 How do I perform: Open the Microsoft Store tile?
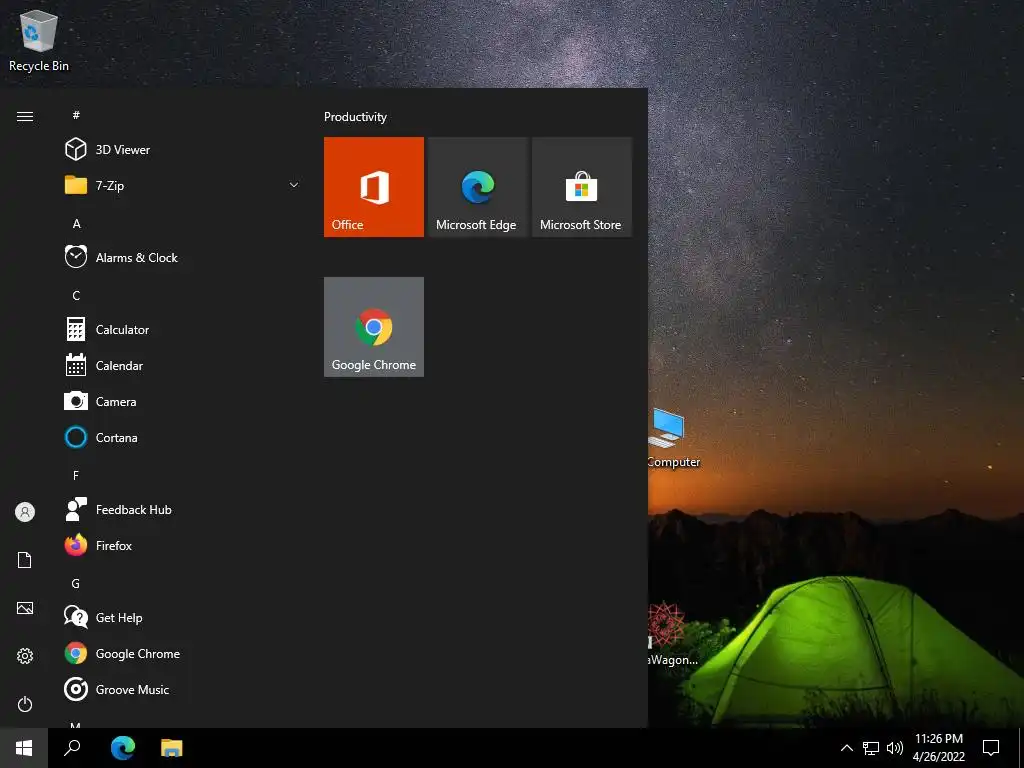(x=582, y=187)
